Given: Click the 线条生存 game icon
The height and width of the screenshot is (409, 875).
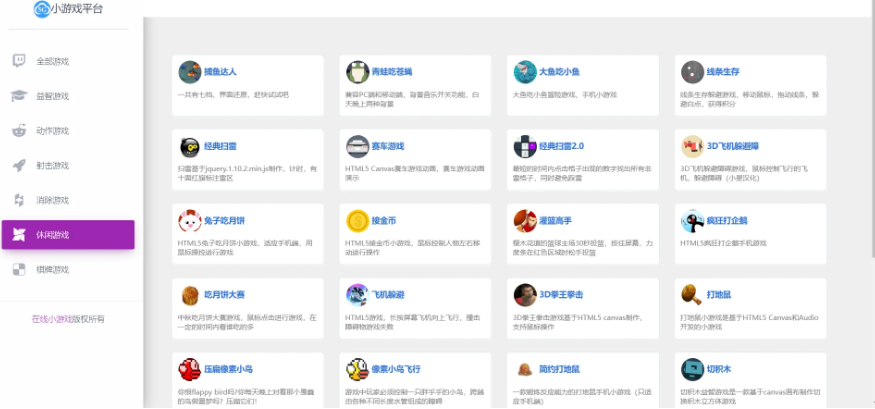Looking at the screenshot, I should pyautogui.click(x=692, y=72).
